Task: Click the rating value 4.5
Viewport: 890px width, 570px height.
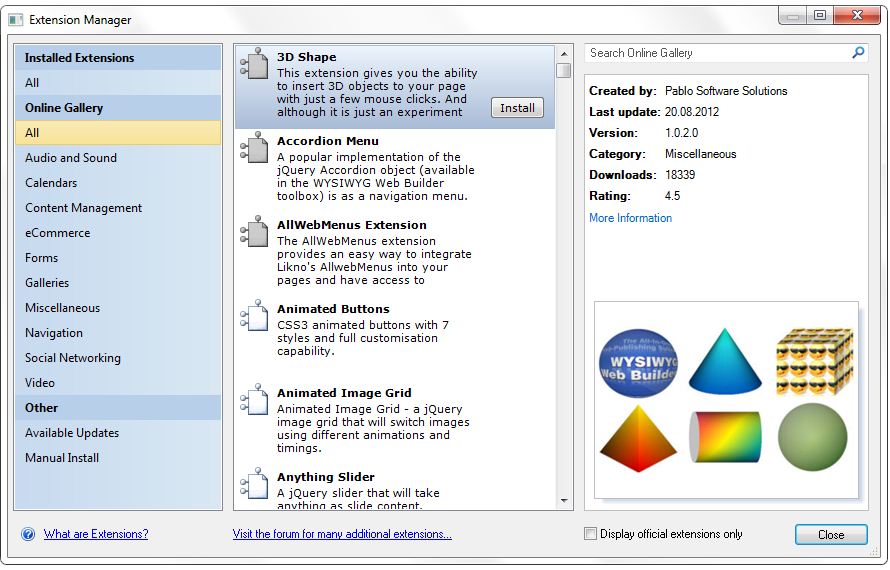Action: click(x=672, y=196)
